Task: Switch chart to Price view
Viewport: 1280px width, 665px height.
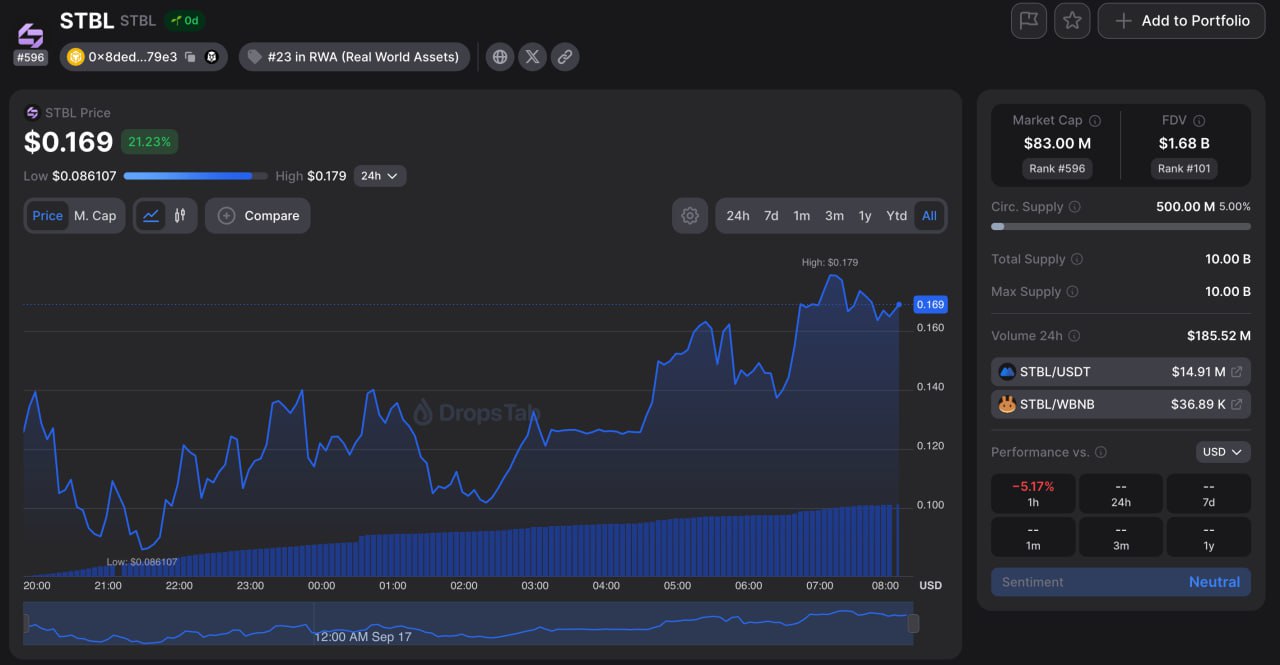Action: click(47, 216)
